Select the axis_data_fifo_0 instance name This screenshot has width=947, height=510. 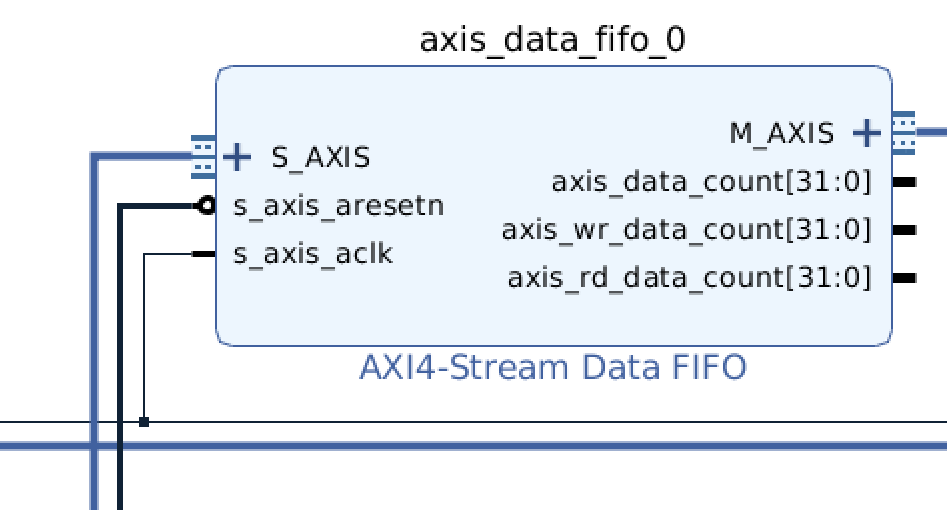tap(552, 40)
